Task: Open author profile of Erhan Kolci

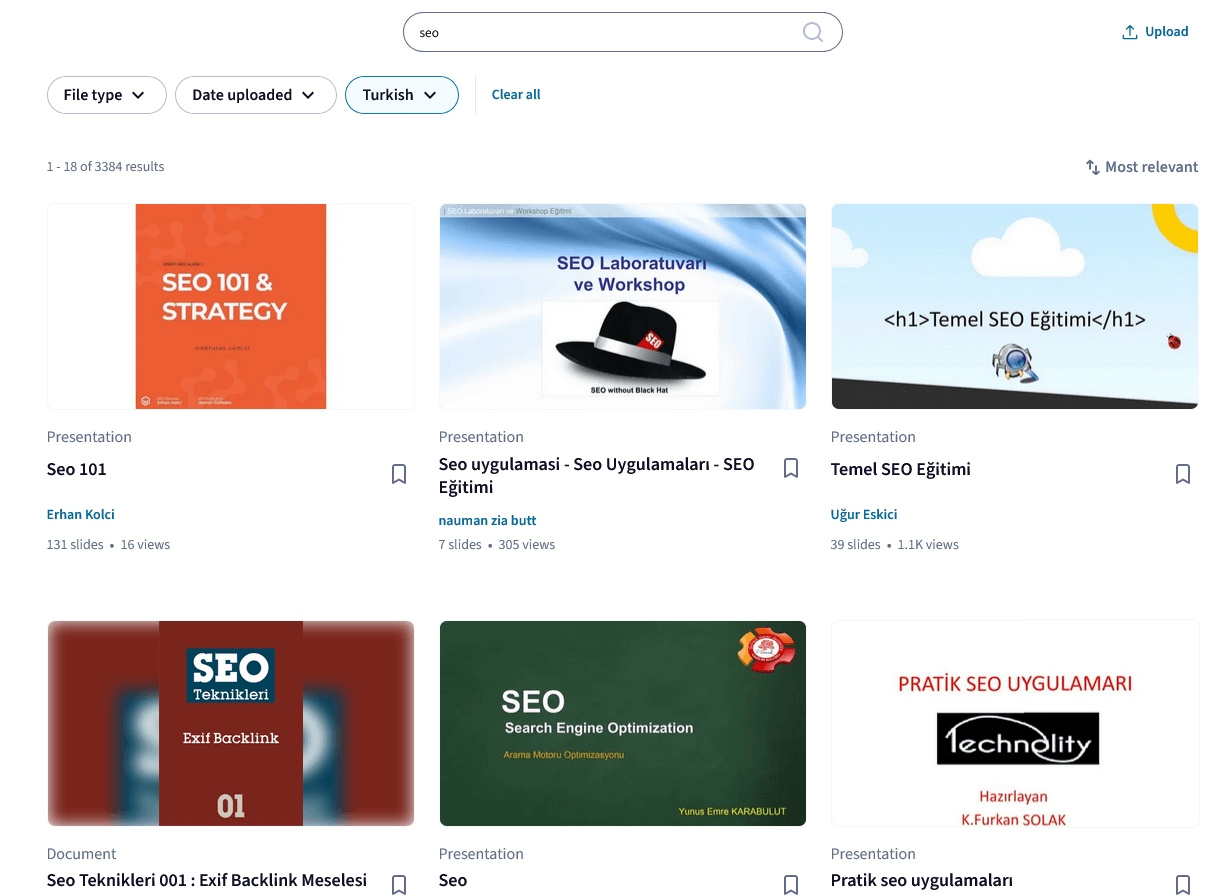Action: [x=80, y=514]
